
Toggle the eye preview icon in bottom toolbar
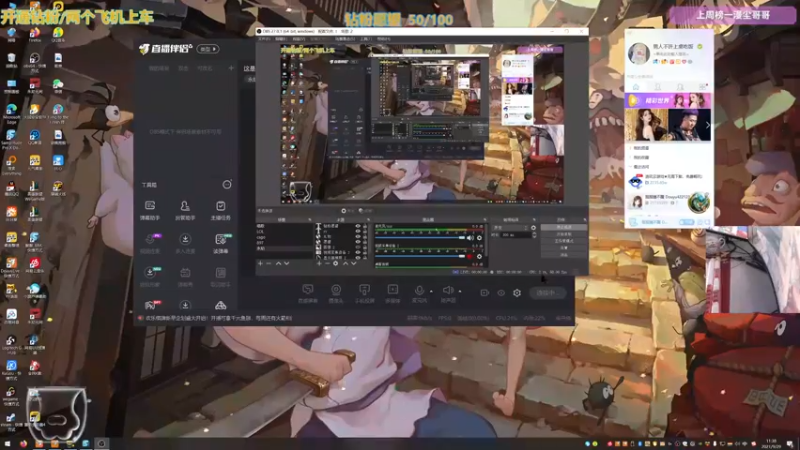coord(501,293)
